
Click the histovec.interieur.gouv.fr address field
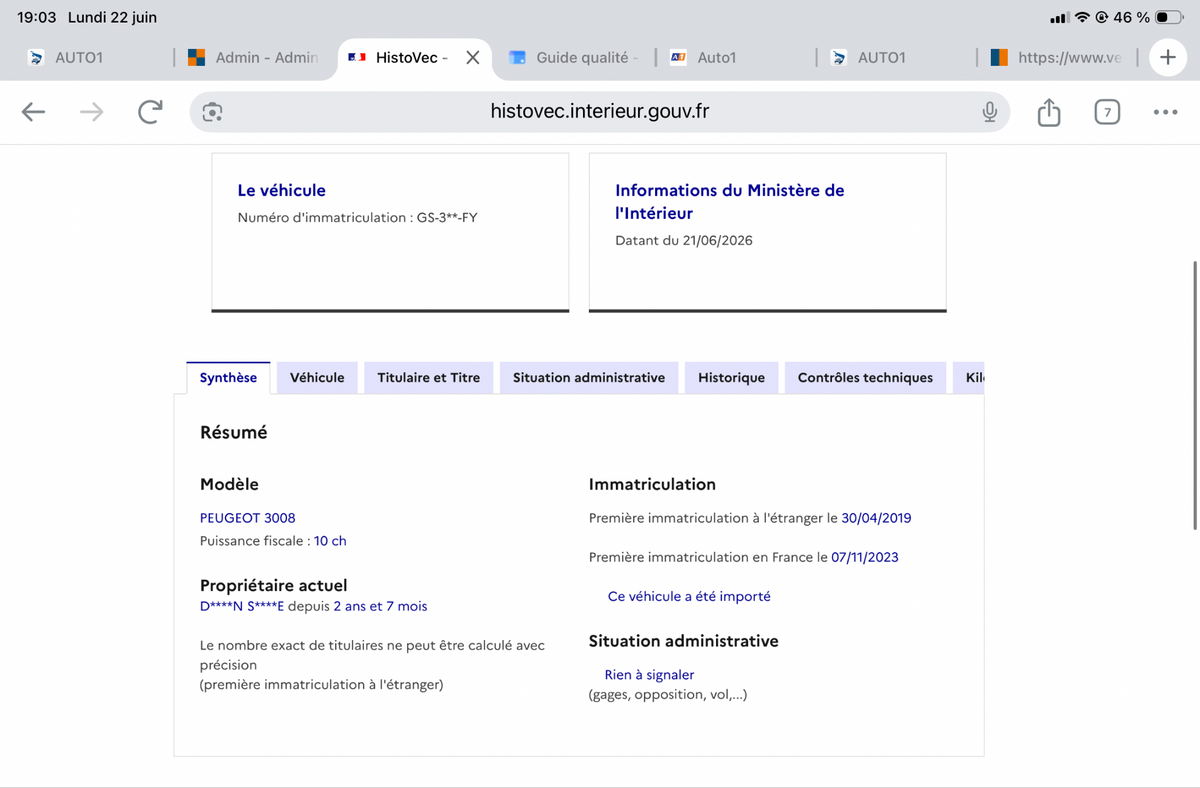point(600,112)
